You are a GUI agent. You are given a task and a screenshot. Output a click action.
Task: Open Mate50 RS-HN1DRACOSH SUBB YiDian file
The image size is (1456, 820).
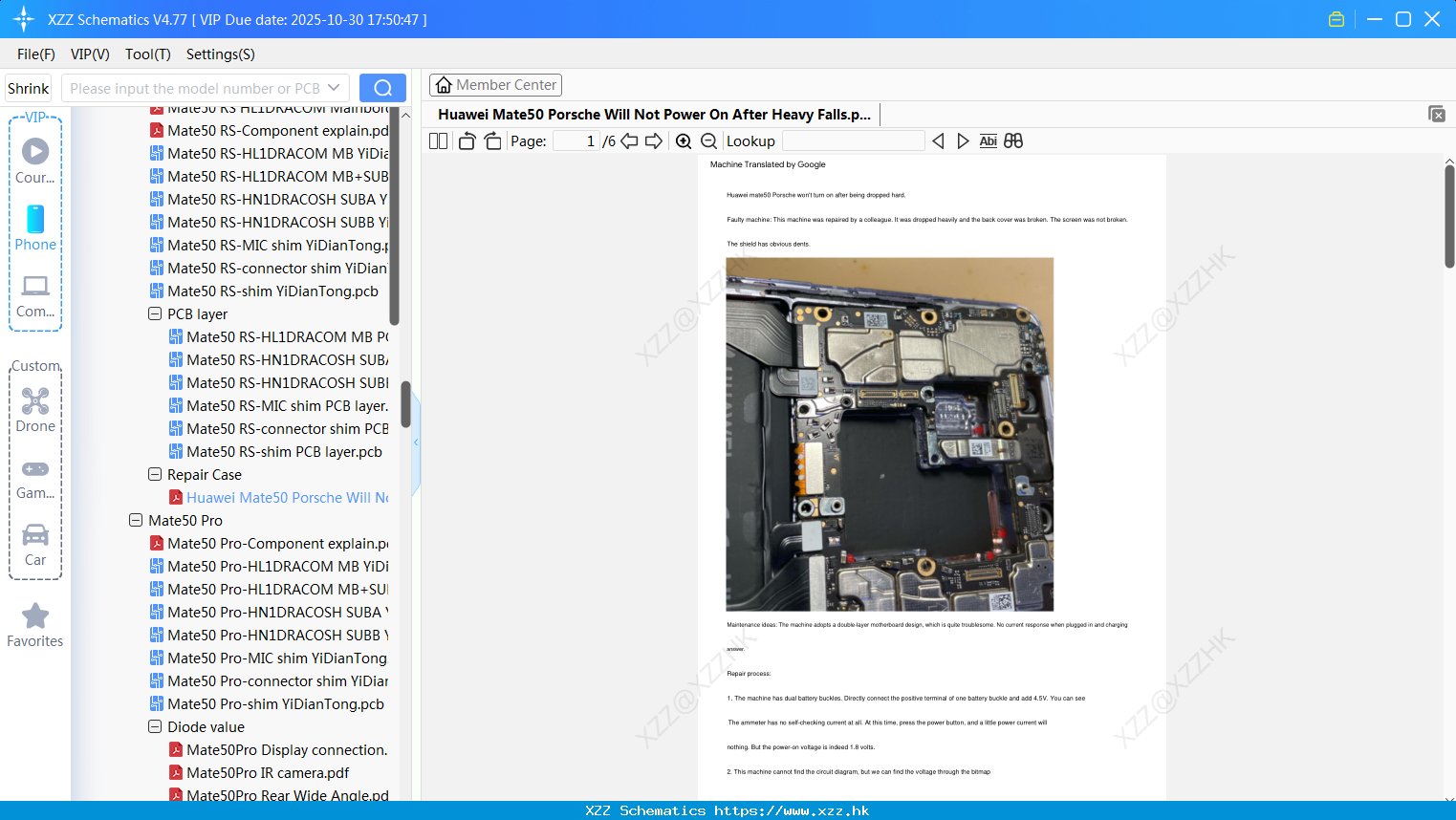[x=270, y=222]
